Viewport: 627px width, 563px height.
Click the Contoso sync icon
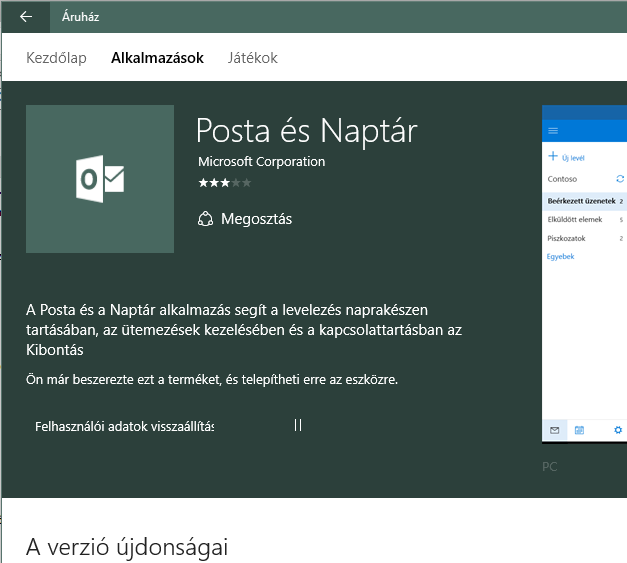(620, 179)
